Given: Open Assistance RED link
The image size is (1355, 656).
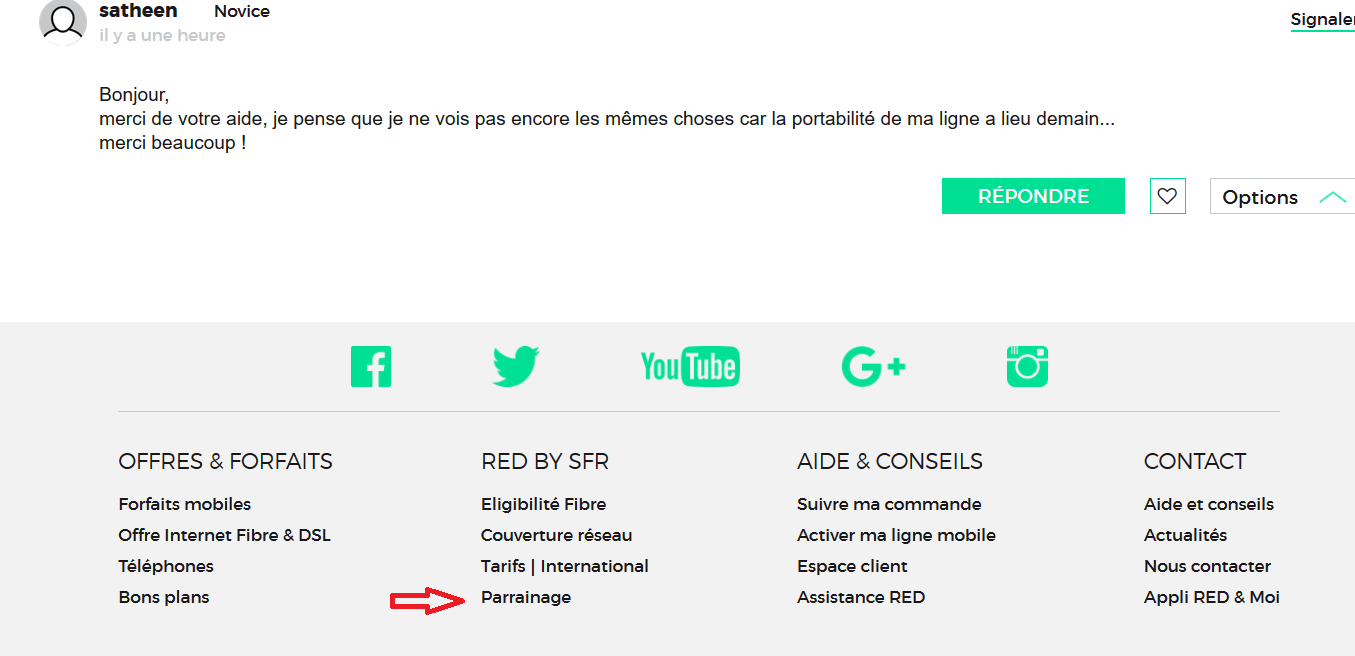Looking at the screenshot, I should (x=861, y=597).
